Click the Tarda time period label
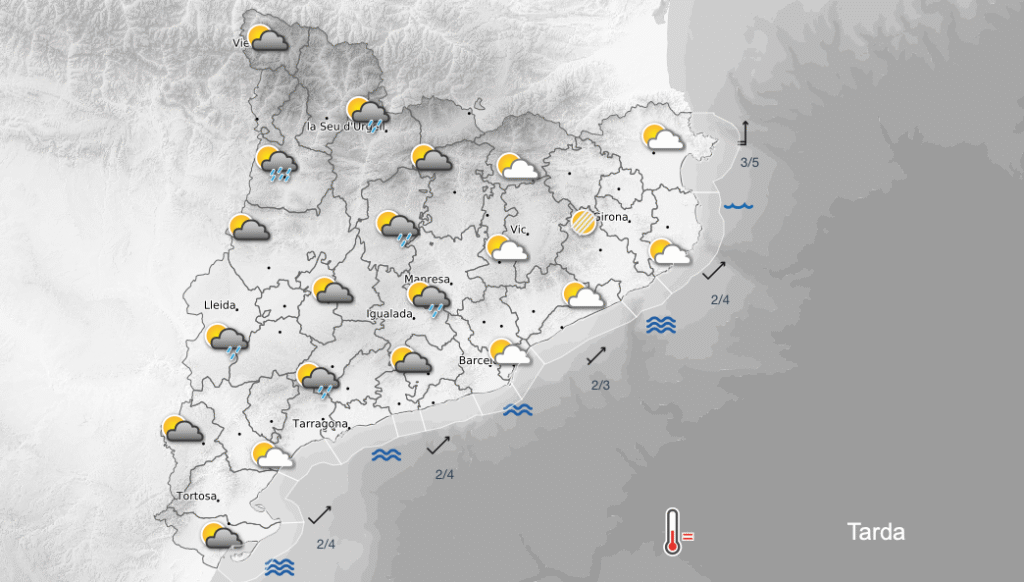The image size is (1024, 582). (x=876, y=532)
